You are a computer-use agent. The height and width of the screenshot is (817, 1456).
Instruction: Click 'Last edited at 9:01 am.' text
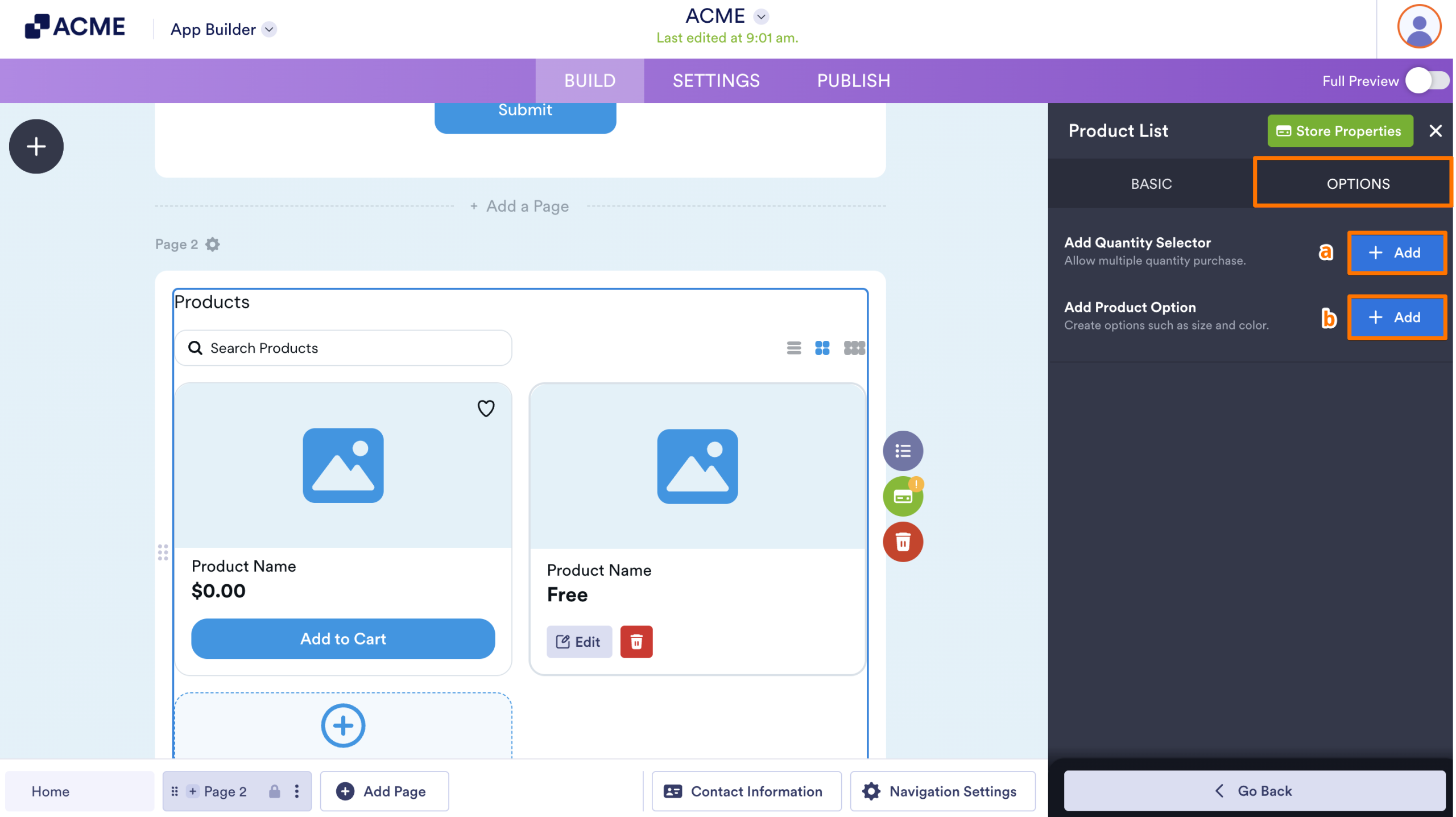[x=729, y=38]
